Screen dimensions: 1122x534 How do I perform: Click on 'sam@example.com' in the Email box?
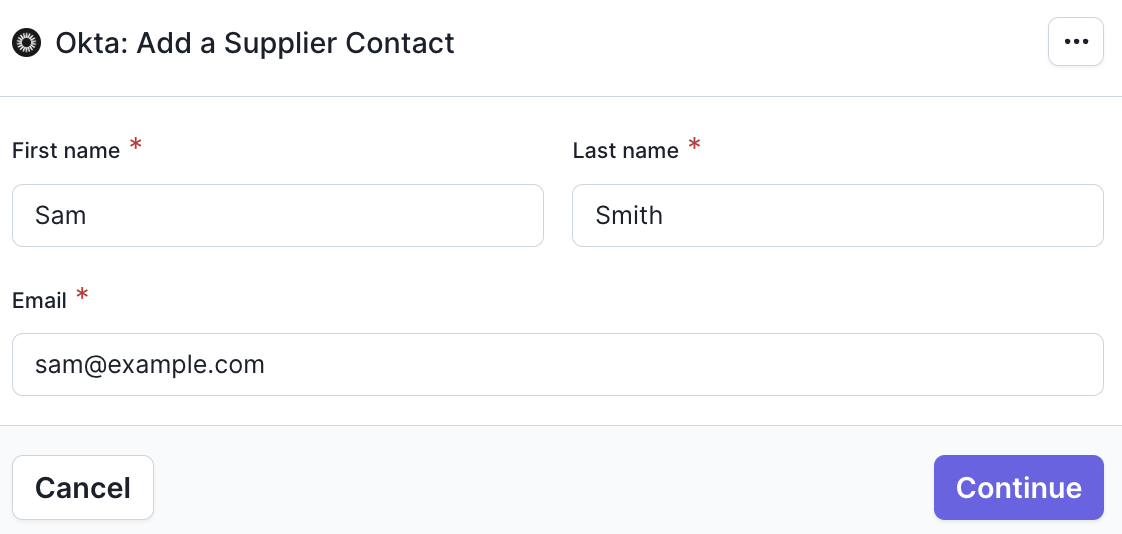(x=150, y=365)
